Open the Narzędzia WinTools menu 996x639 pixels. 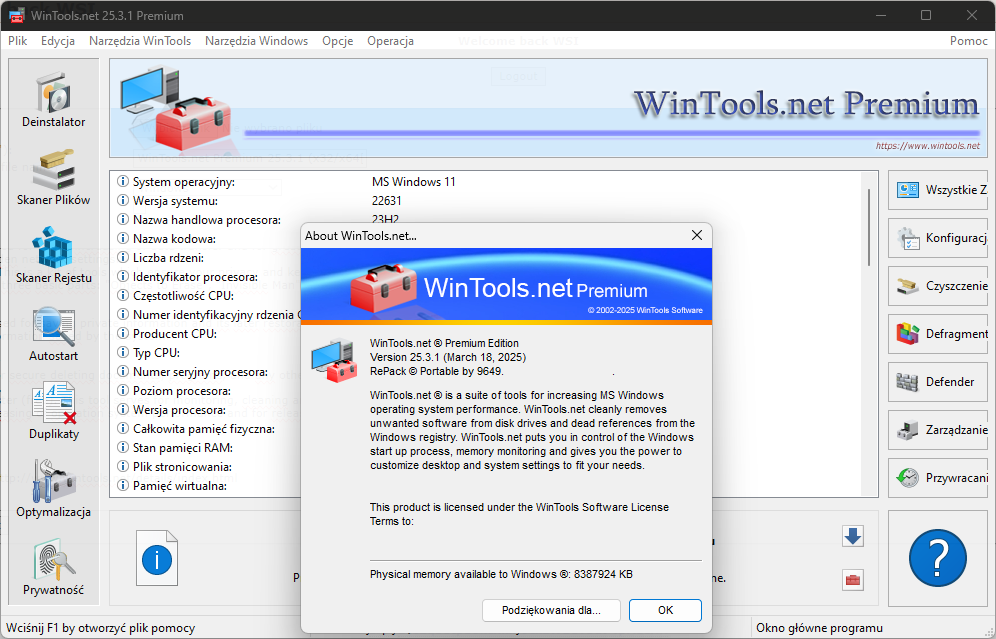point(140,41)
